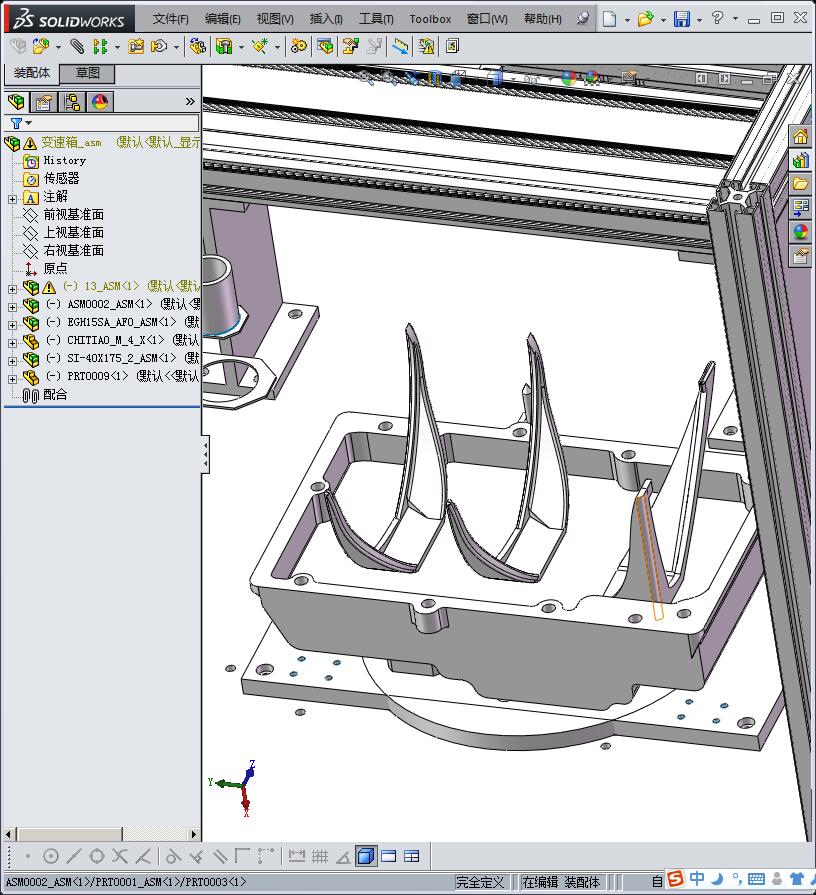Expand the 13_ASM<1> tree node
Screen dimensions: 816x895
pyautogui.click(x=12, y=289)
